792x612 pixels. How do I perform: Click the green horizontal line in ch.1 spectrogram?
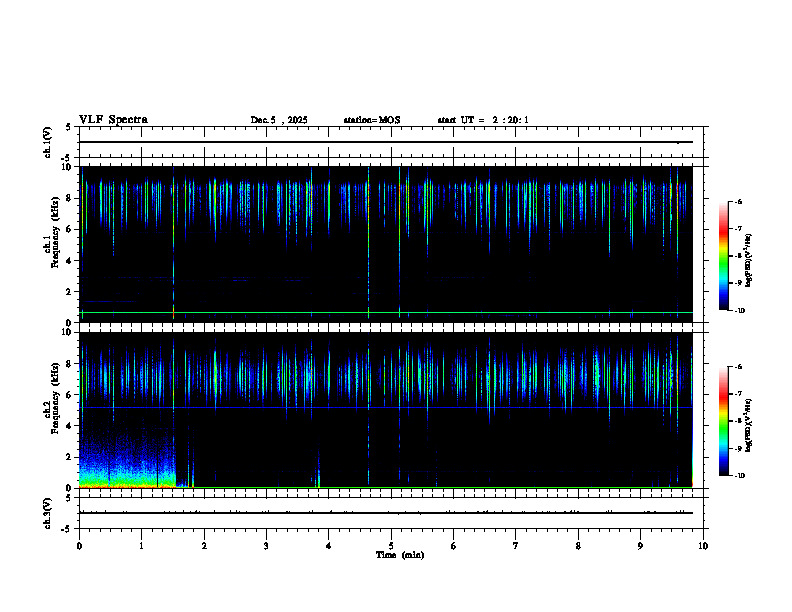386,313
